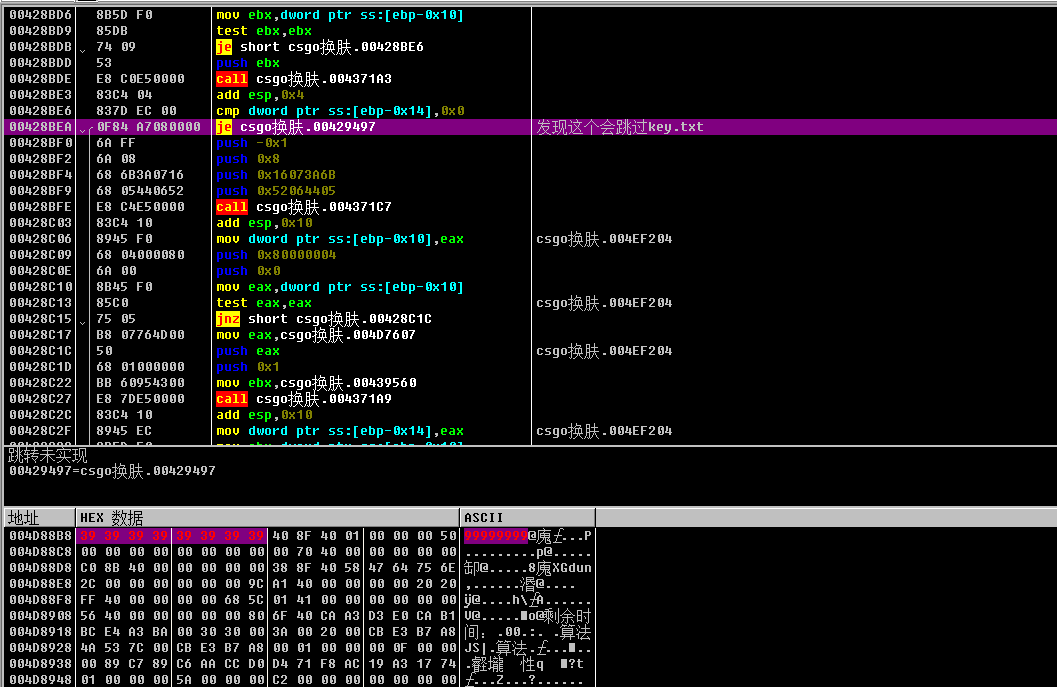Select mov eax,dword ptr ss:[ebp-0x10] instruction
Image resolution: width=1057 pixels, height=687 pixels.
pos(340,287)
